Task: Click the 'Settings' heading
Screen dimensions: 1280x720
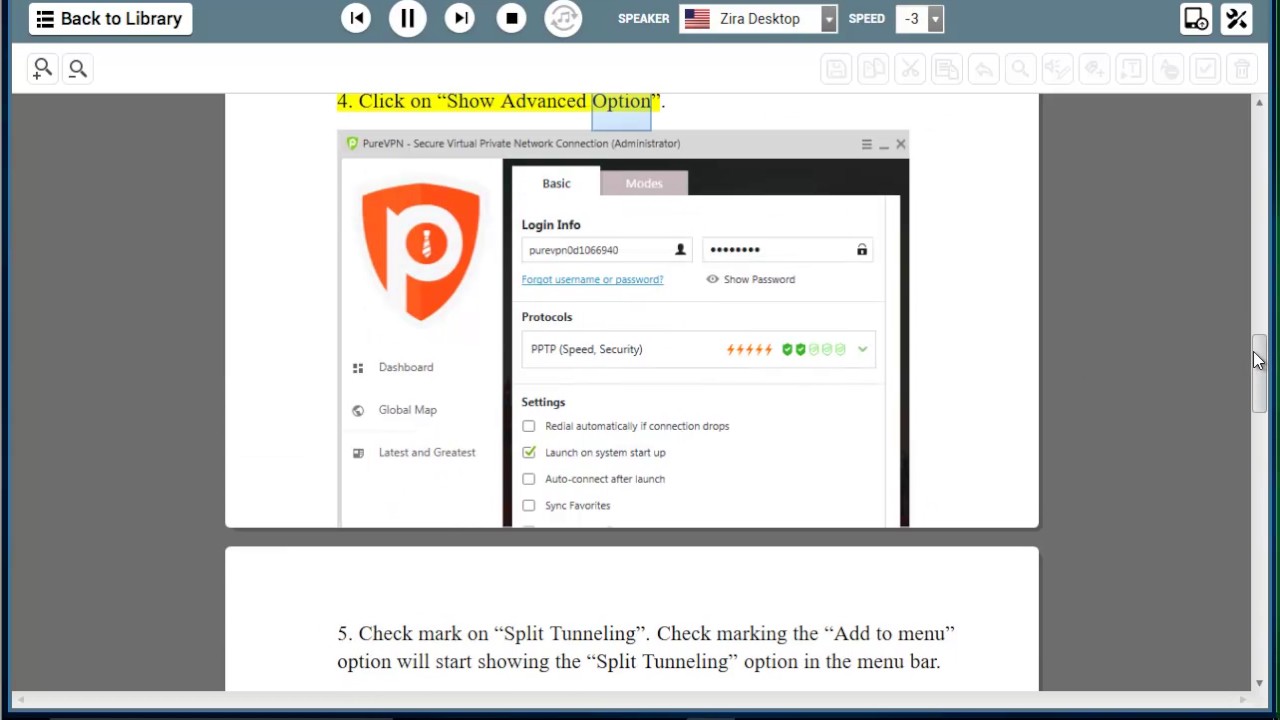Action: pos(543,402)
